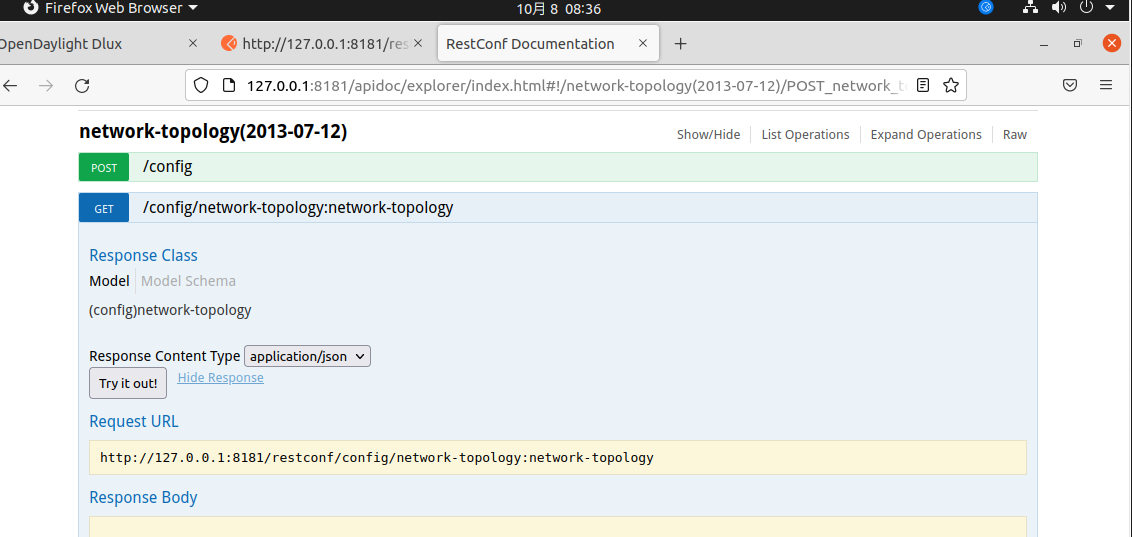Click the Firefox logo in top bar

coord(30,8)
